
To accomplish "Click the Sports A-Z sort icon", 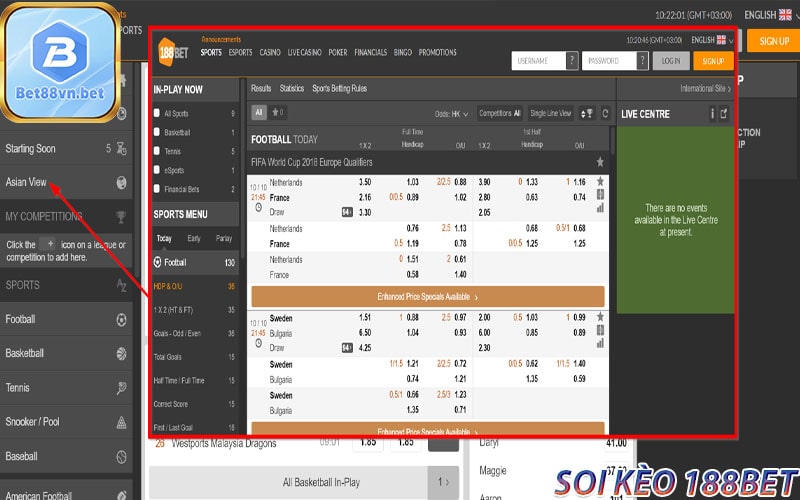I will [x=121, y=285].
